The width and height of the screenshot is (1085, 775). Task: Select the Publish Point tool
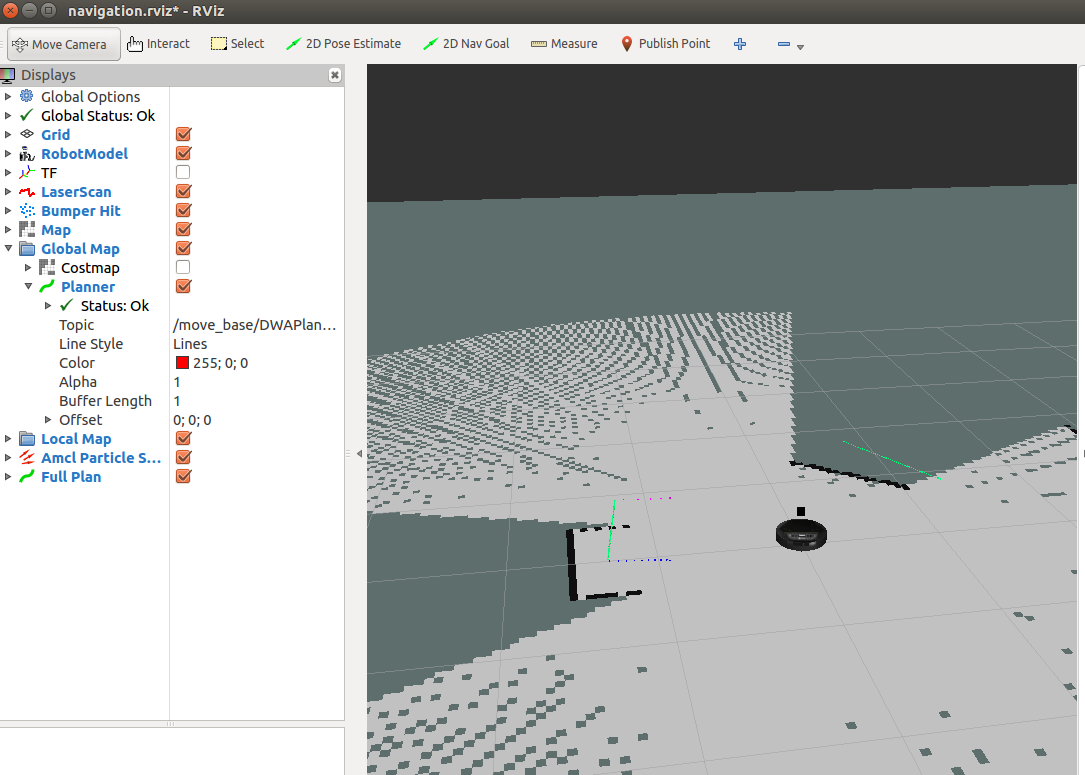point(666,44)
